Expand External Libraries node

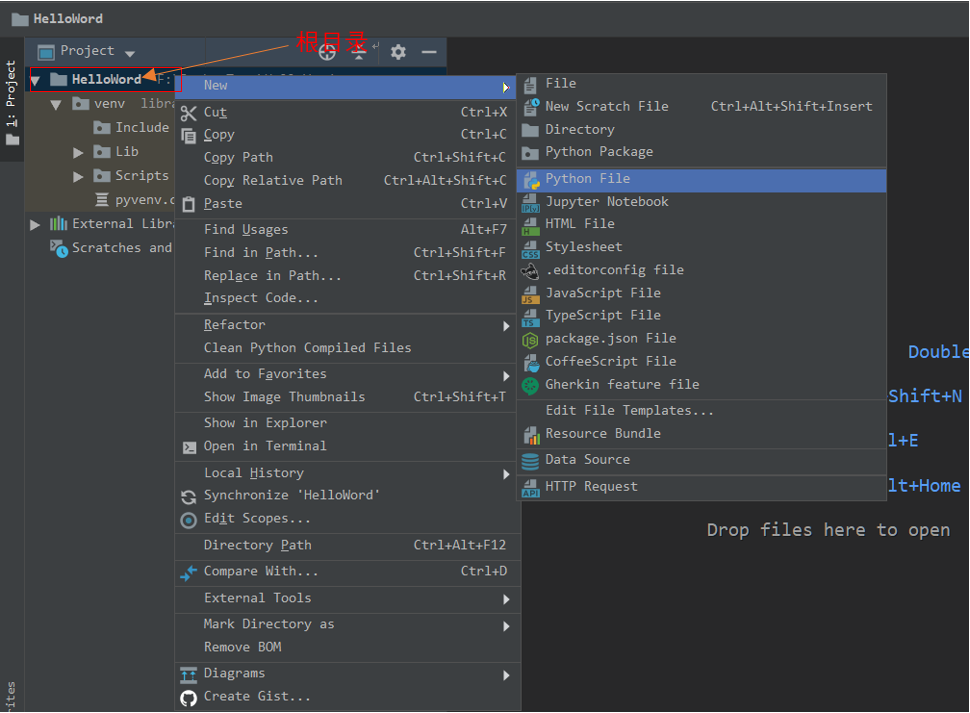click(35, 224)
